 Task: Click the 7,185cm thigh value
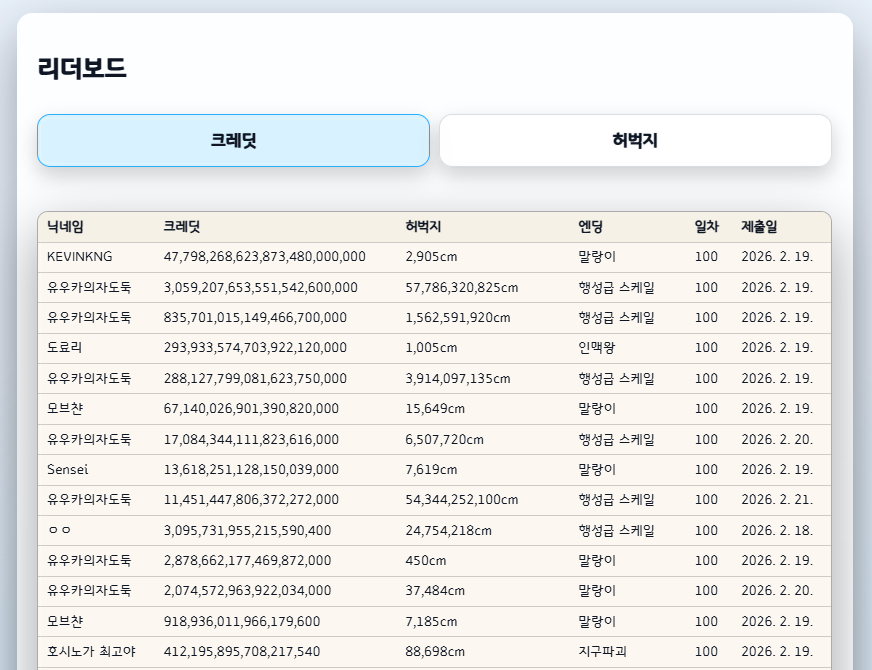432,622
